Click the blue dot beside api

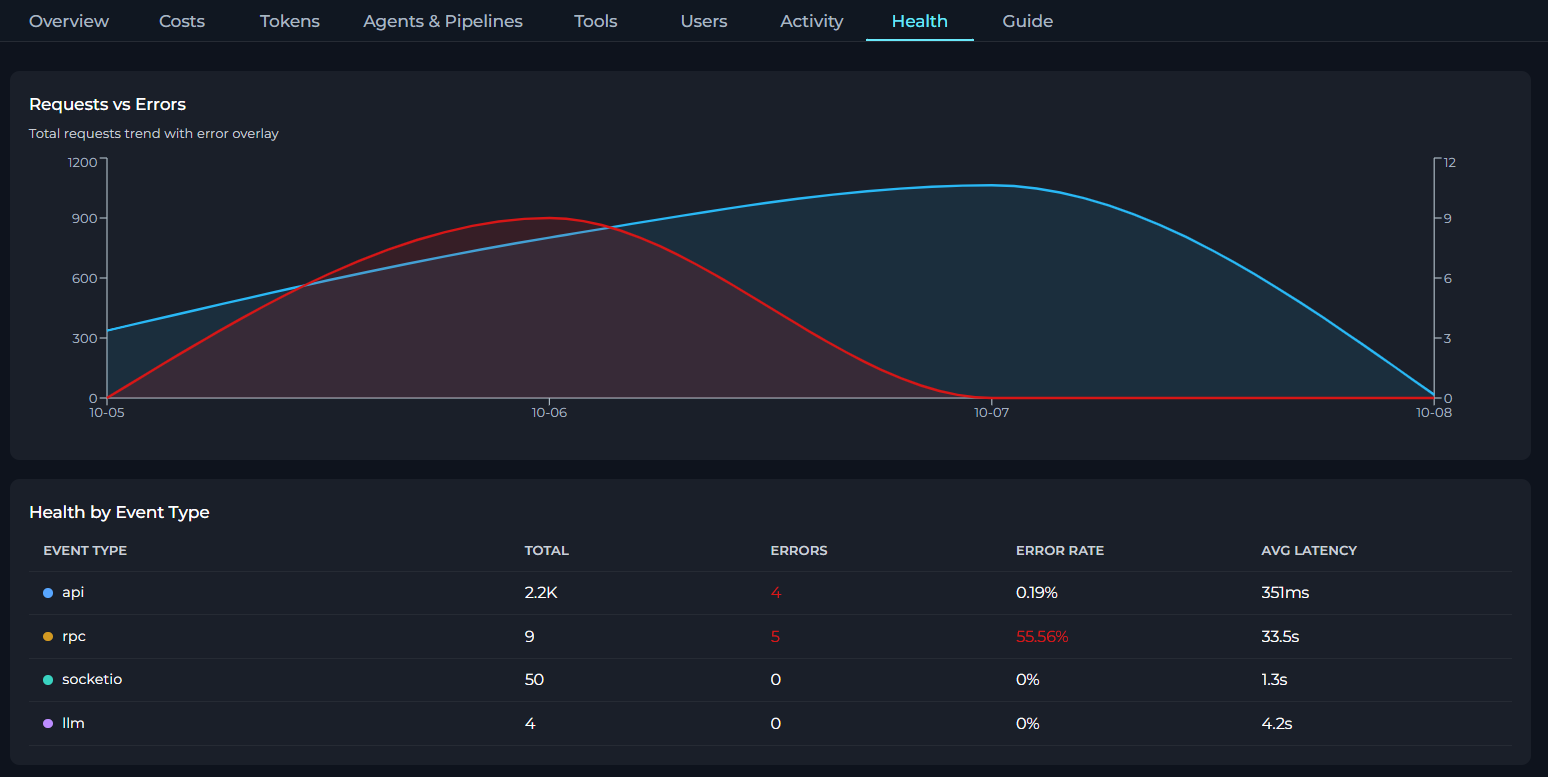[x=48, y=593]
